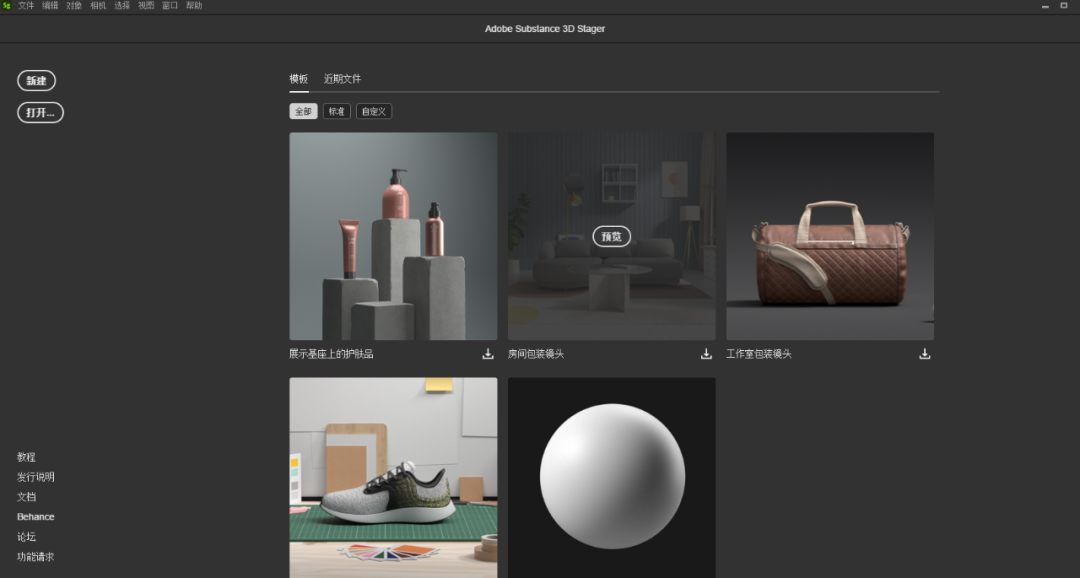Open the 相机 menu
The image size is (1080, 578).
click(98, 6)
